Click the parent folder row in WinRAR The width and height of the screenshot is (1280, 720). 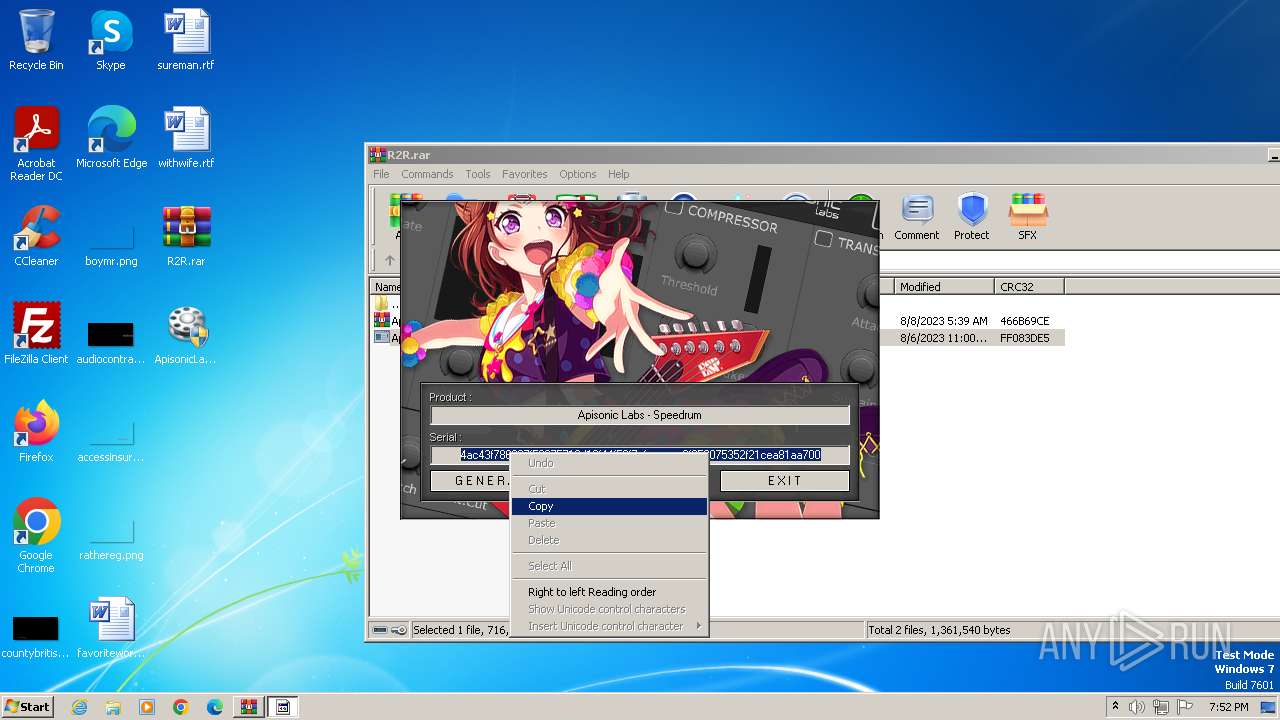pyautogui.click(x=386, y=303)
